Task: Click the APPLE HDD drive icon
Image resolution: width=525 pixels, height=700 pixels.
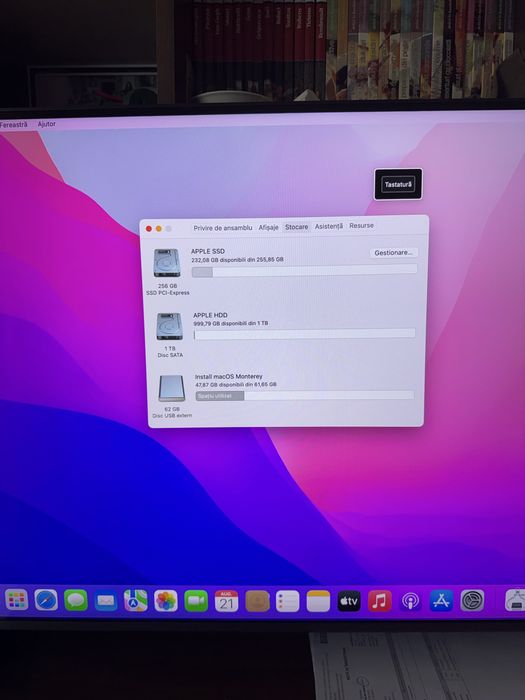Action: pyautogui.click(x=170, y=326)
